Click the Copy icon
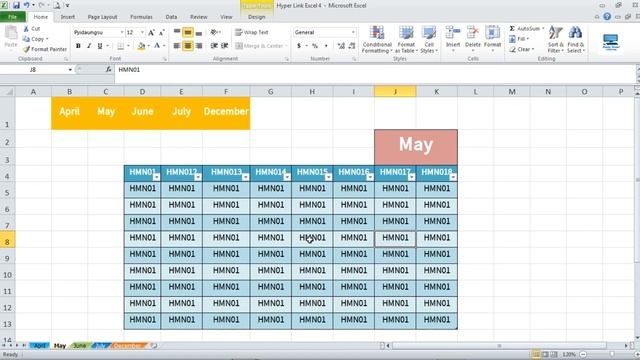The image size is (640, 360). (x=26, y=39)
